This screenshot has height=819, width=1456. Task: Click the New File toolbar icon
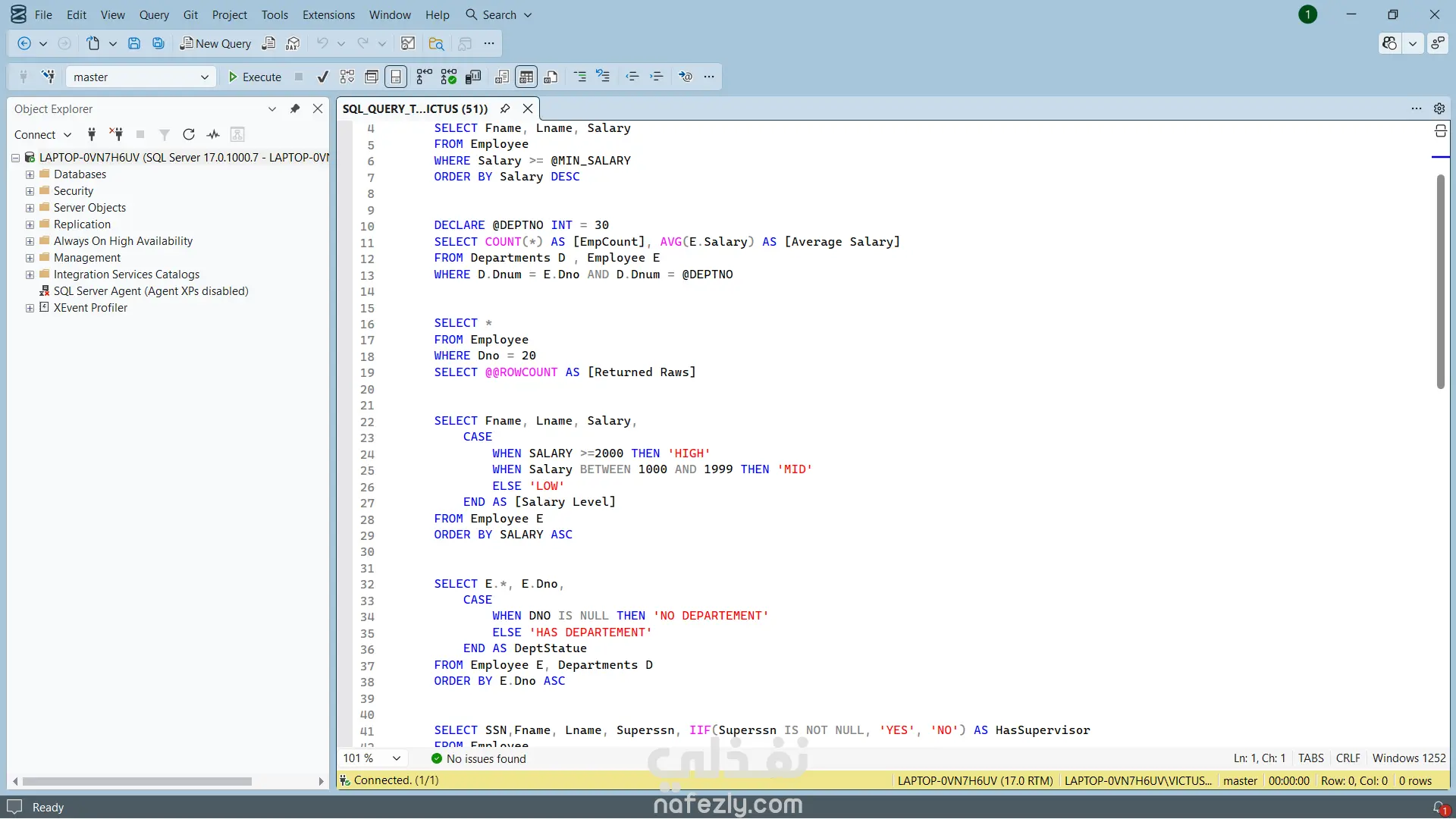93,44
